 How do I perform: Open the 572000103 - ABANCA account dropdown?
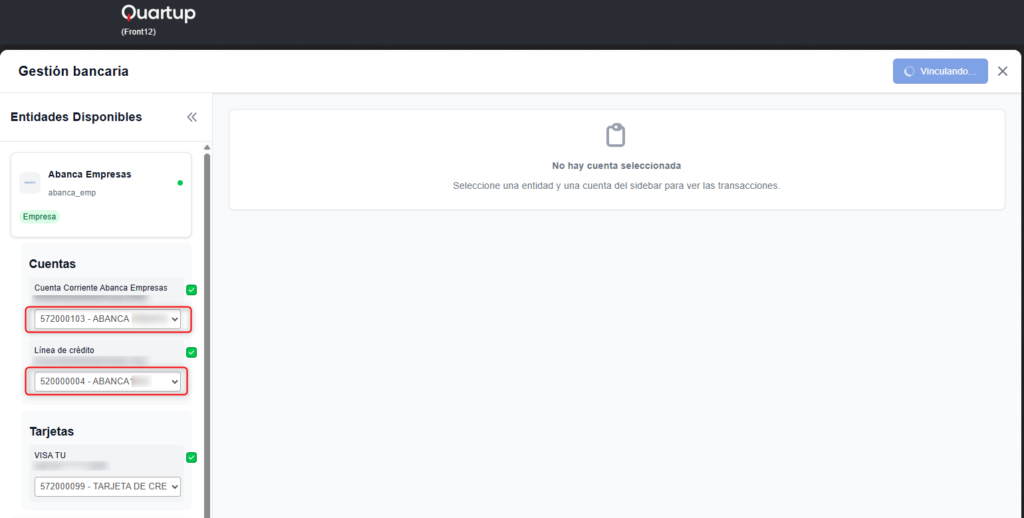[108, 319]
